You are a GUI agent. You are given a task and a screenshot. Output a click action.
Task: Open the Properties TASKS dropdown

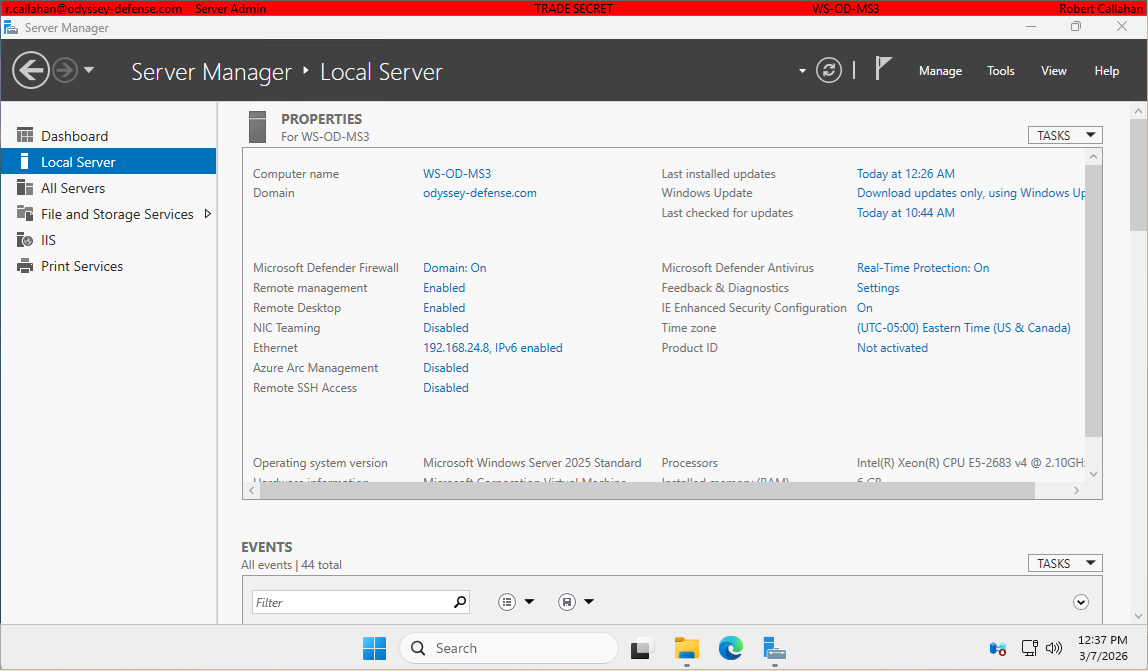click(1064, 134)
